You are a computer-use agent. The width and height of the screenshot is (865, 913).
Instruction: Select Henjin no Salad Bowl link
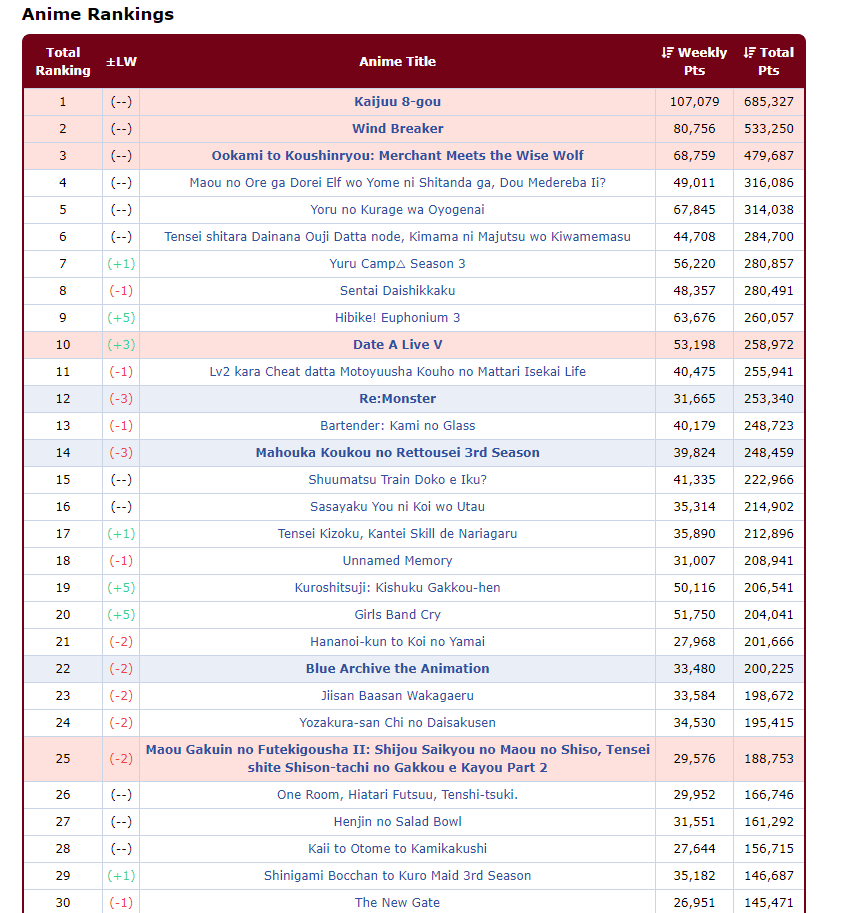coord(398,822)
